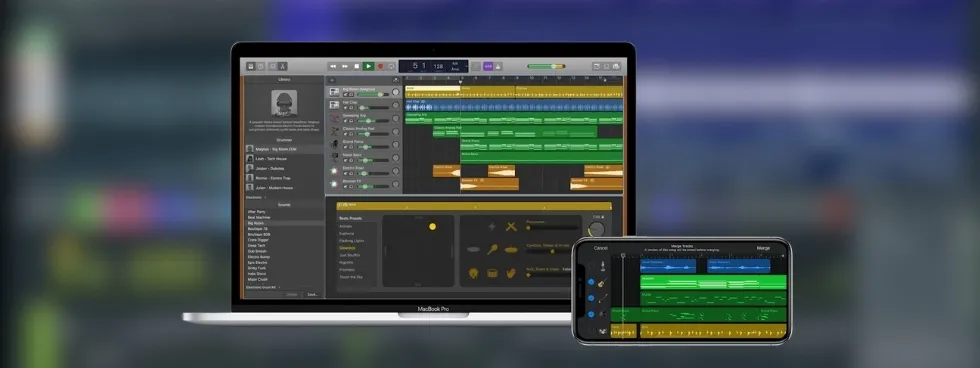Image resolution: width=980 pixels, height=368 pixels.
Task: Toggle the kick drum icon
Action: 473,273
